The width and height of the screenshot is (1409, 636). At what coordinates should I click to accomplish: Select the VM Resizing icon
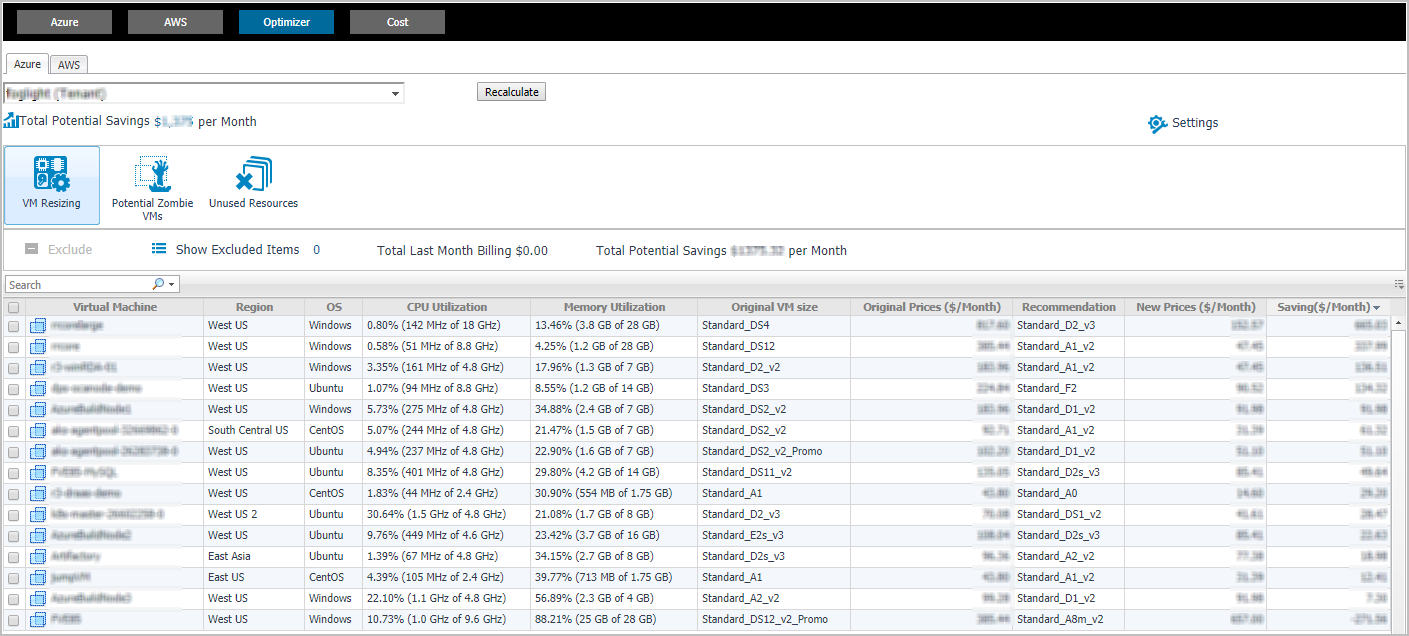point(52,173)
